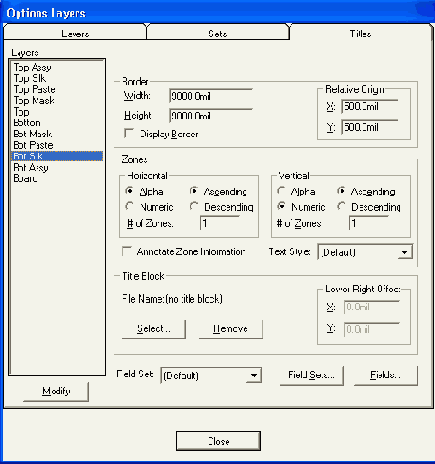Select Horizontal Numeric radio button
This screenshot has width=435, height=464.
[x=129, y=206]
